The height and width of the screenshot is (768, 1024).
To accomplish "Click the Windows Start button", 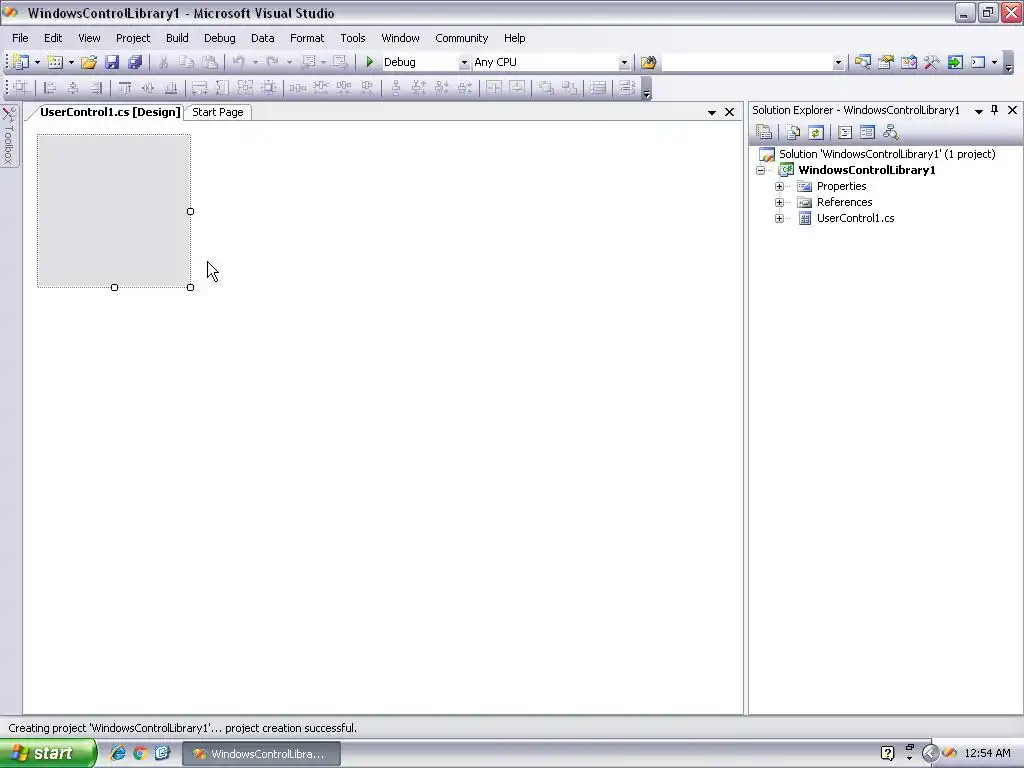I will click(46, 753).
